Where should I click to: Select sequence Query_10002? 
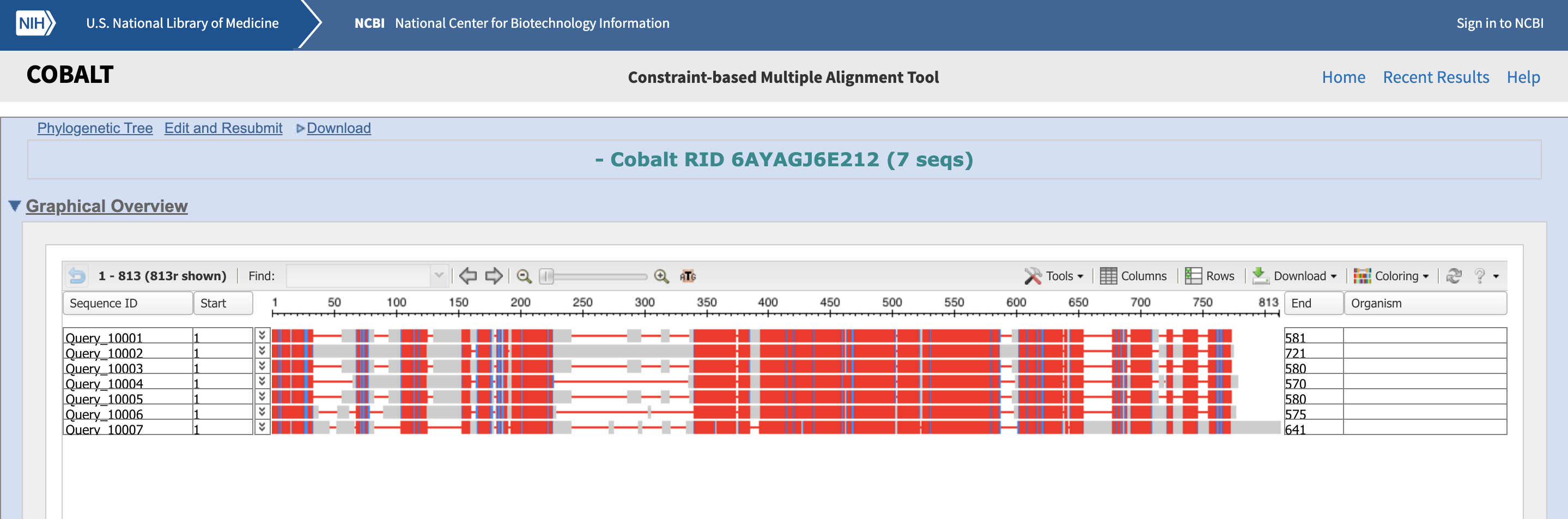click(104, 353)
